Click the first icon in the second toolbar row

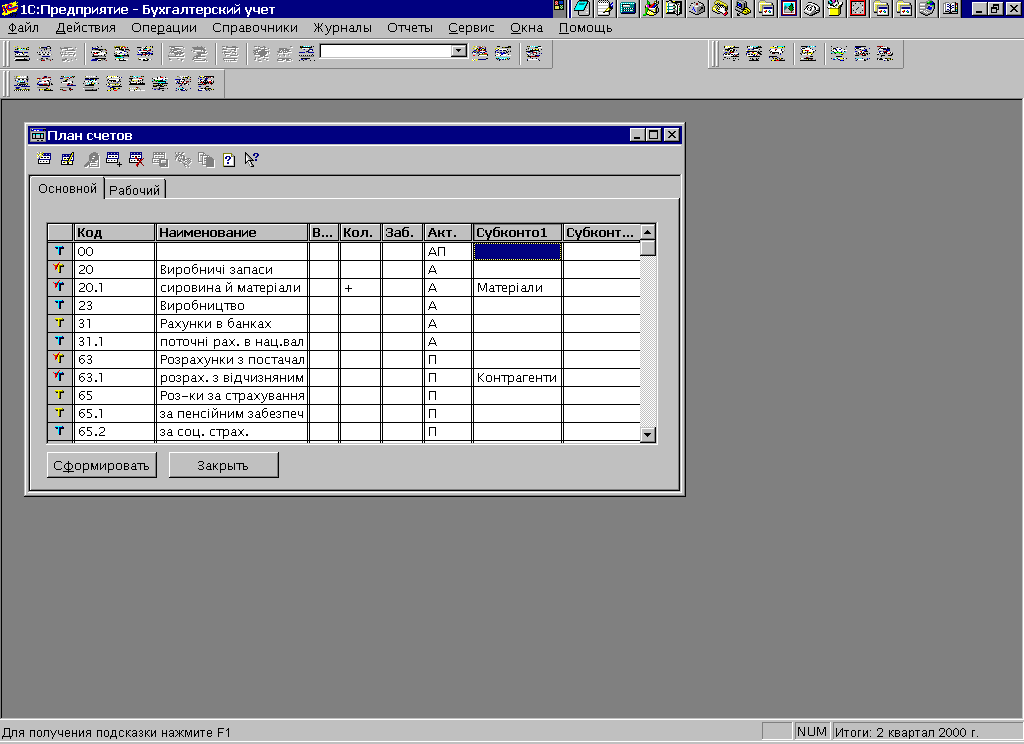click(22, 84)
